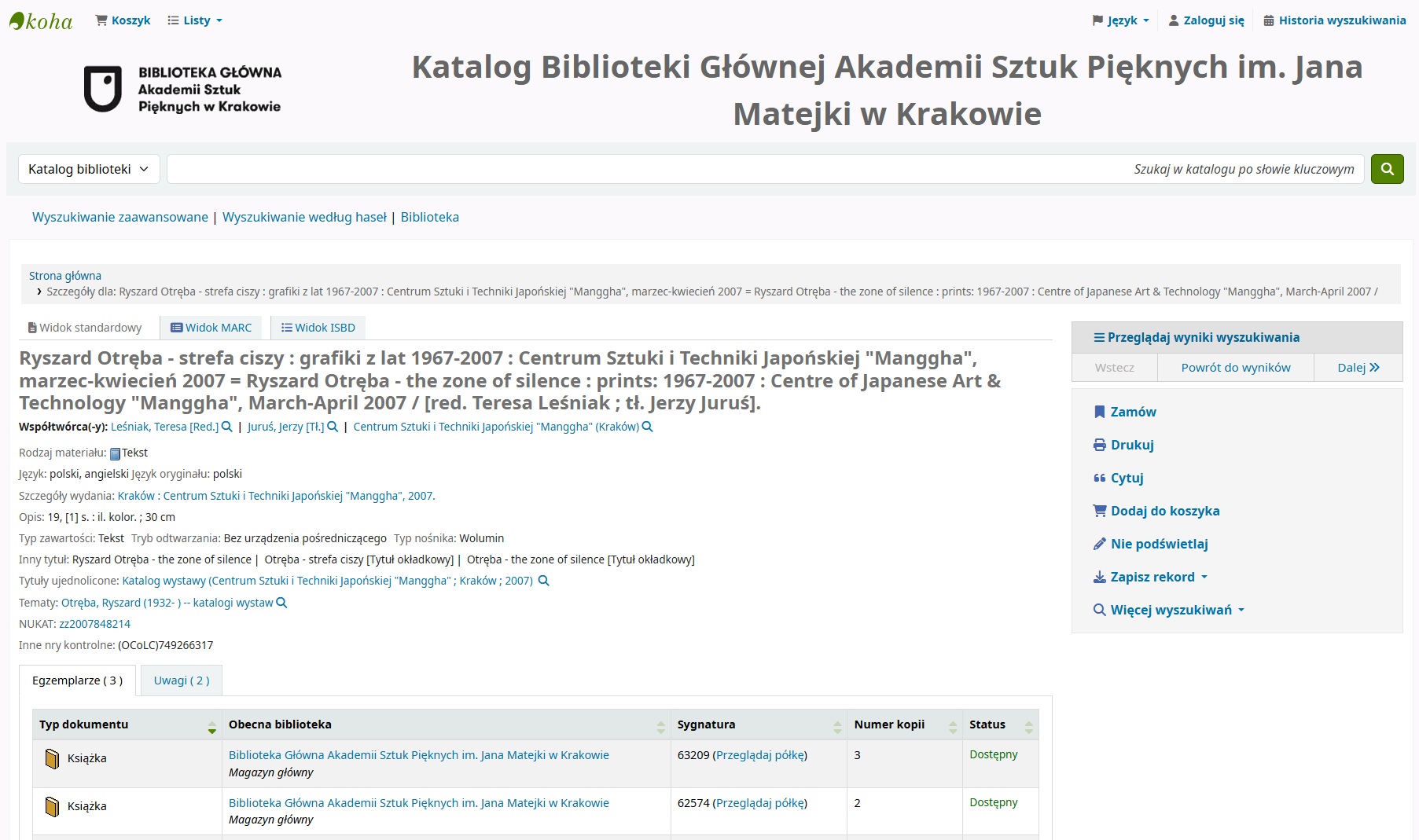The width and height of the screenshot is (1419, 840).
Task: Open the Uwagi ( 2 ) tab
Action: click(x=182, y=680)
